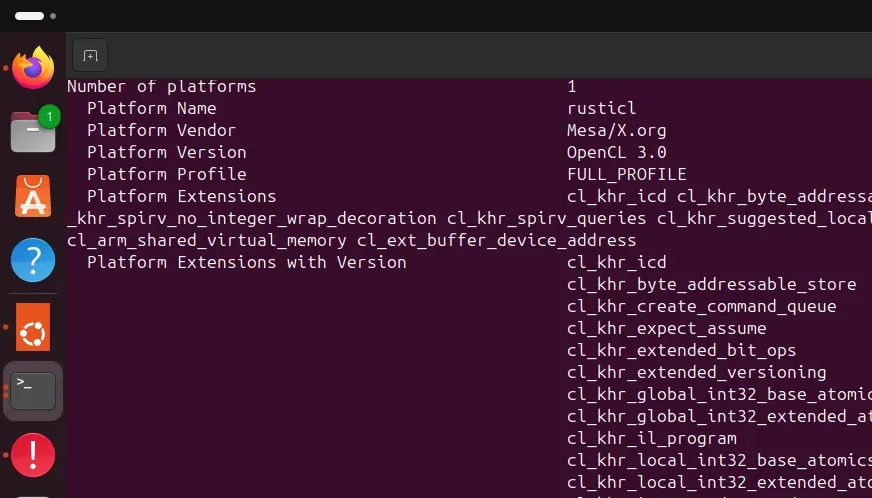Viewport: 872px width, 498px height.
Task: Click the 'cl_khr_expect_assume' extension line
Action: click(666, 328)
